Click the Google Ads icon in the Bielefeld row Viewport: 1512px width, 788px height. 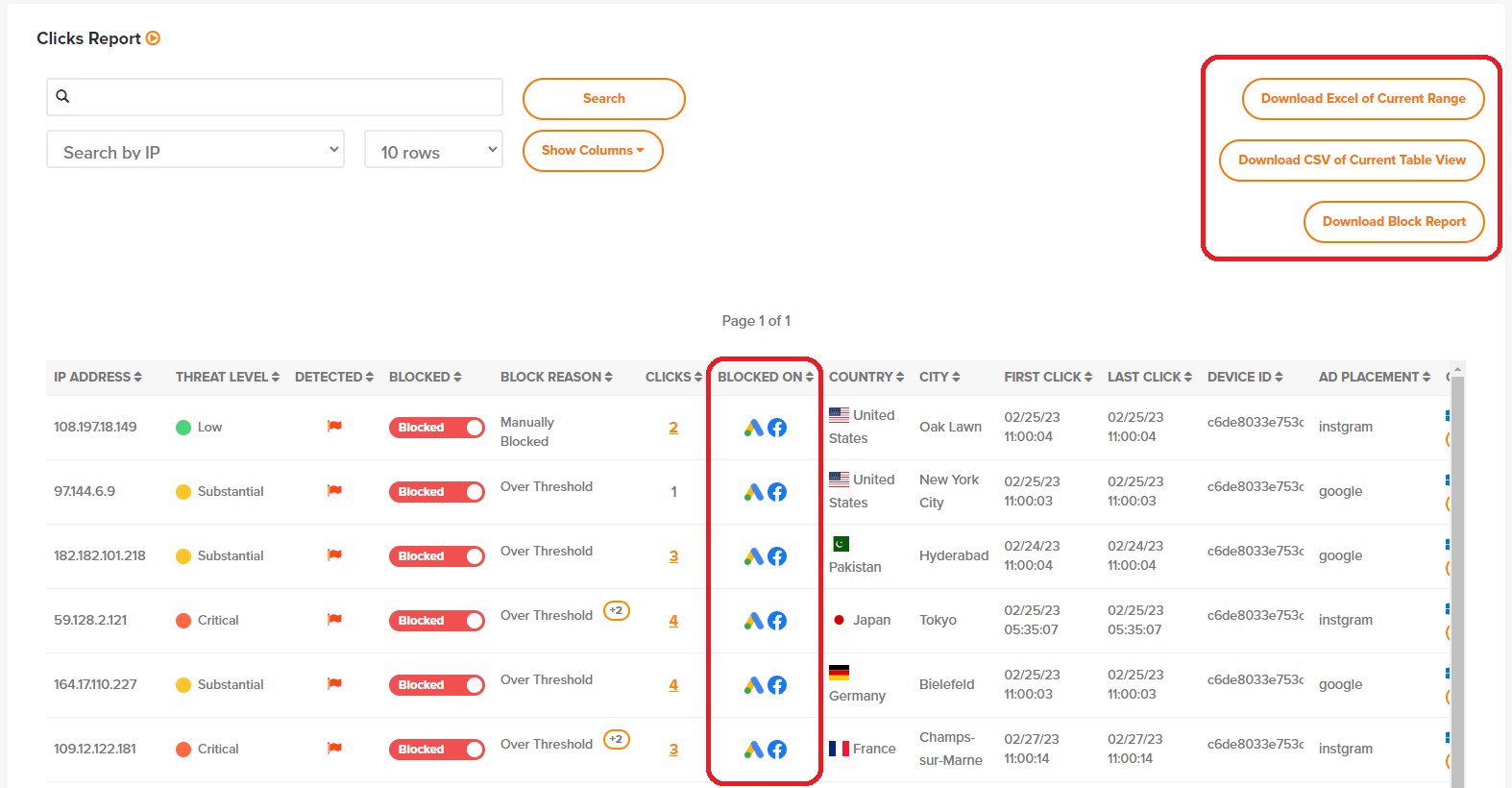(x=754, y=685)
